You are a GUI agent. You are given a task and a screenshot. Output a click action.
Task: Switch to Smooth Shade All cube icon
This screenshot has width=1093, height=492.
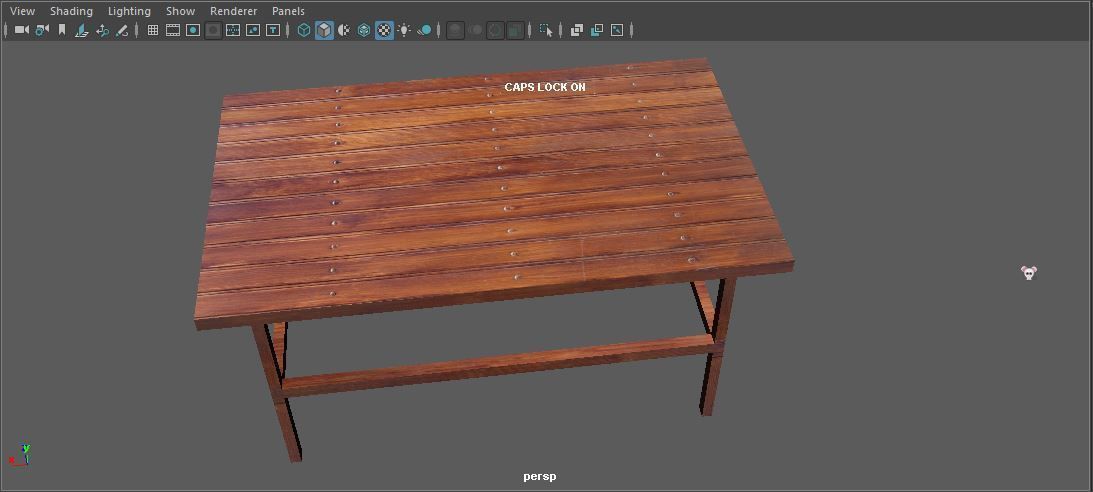[x=324, y=30]
